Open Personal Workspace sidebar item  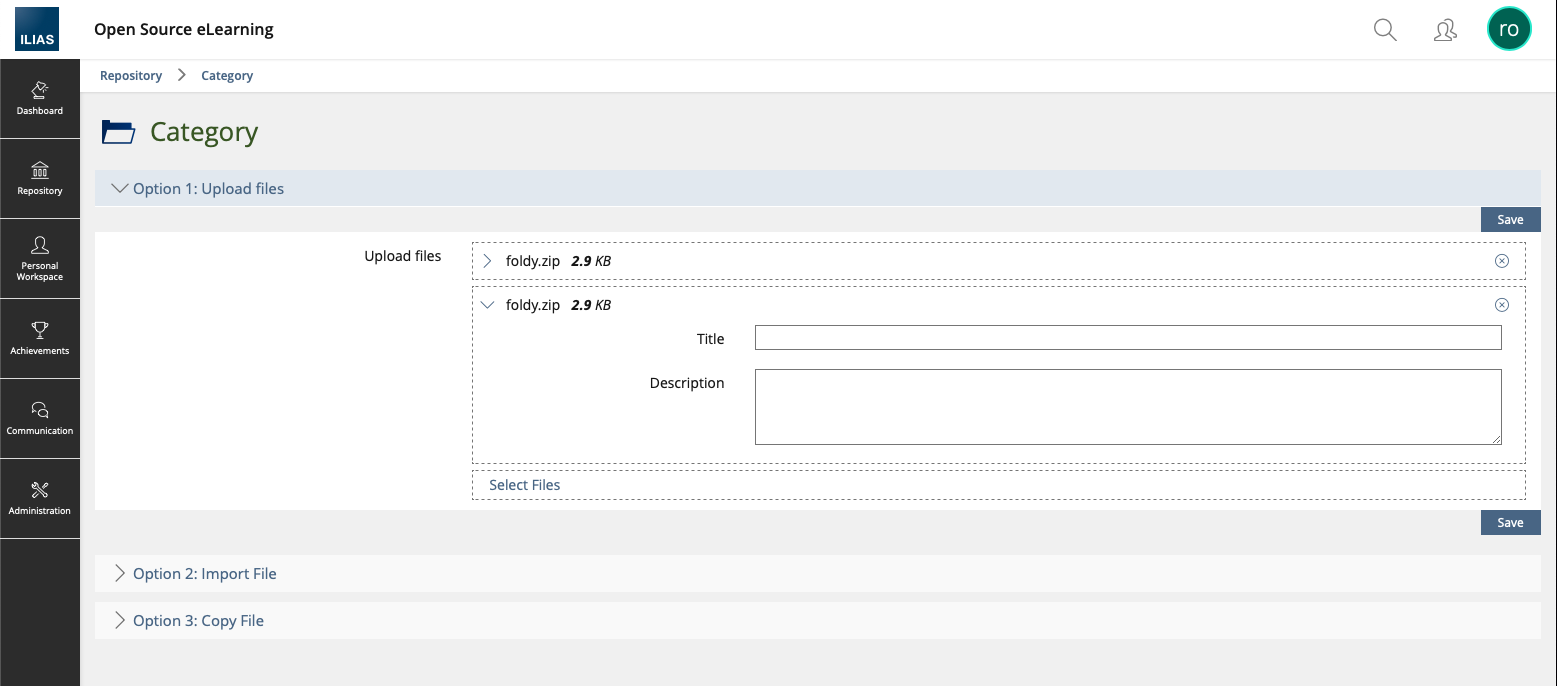point(40,258)
